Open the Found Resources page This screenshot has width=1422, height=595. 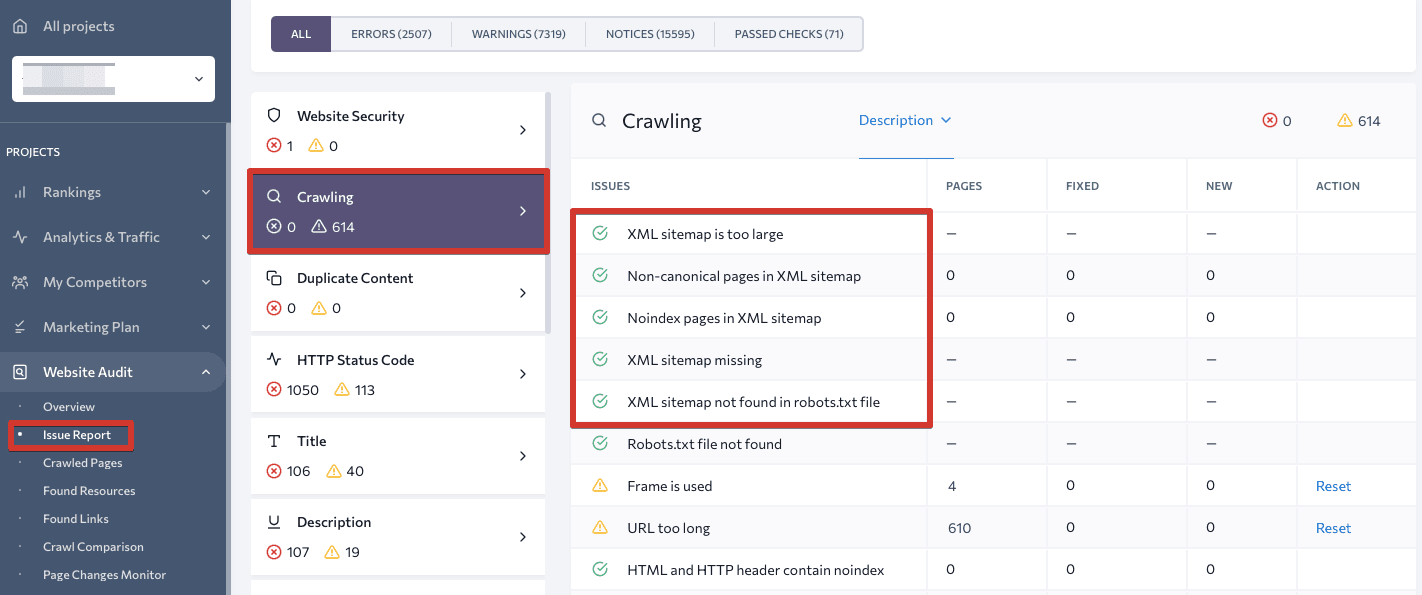click(89, 491)
